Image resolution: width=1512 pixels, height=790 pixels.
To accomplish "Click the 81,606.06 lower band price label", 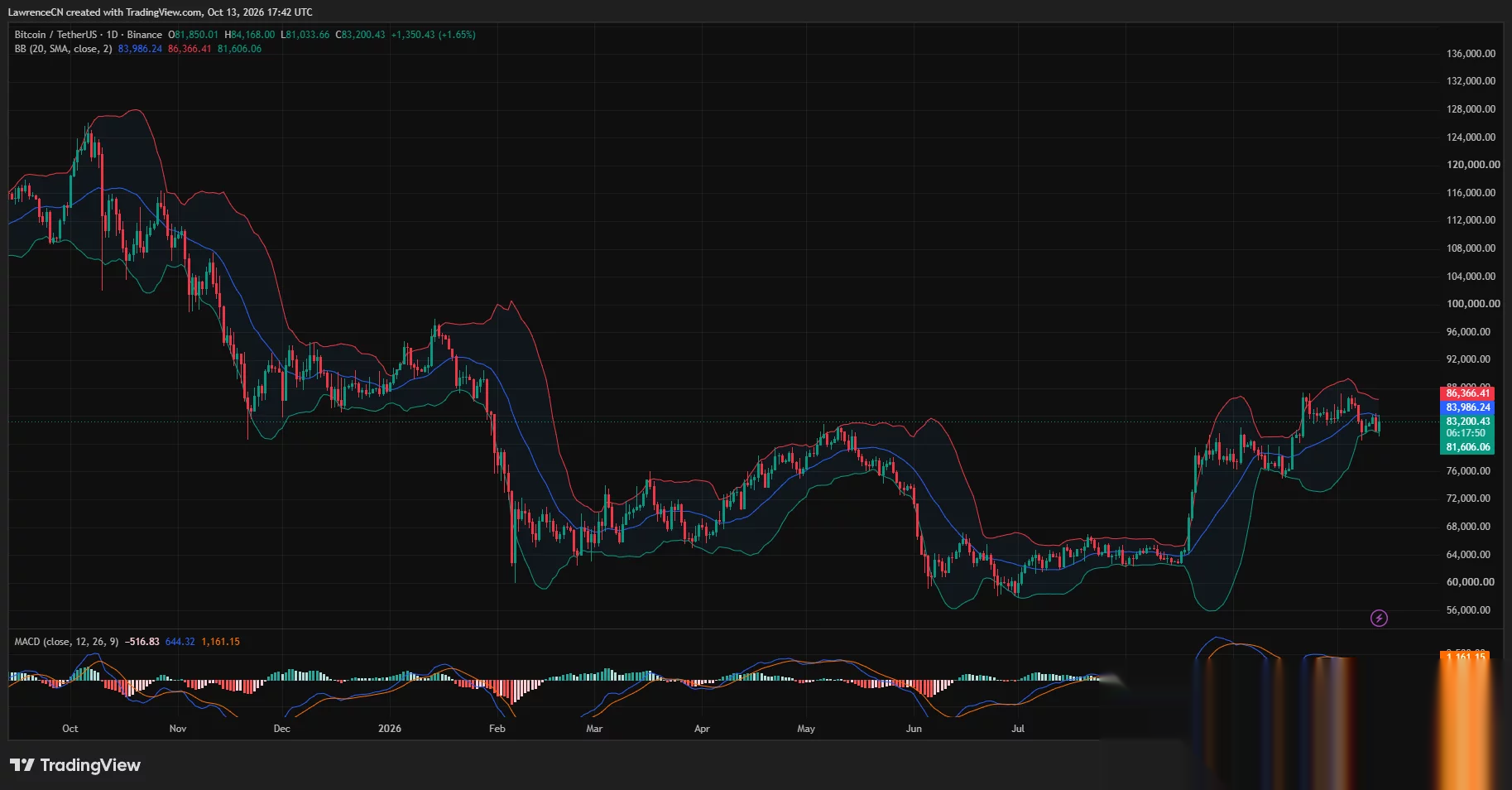I will 1467,447.
